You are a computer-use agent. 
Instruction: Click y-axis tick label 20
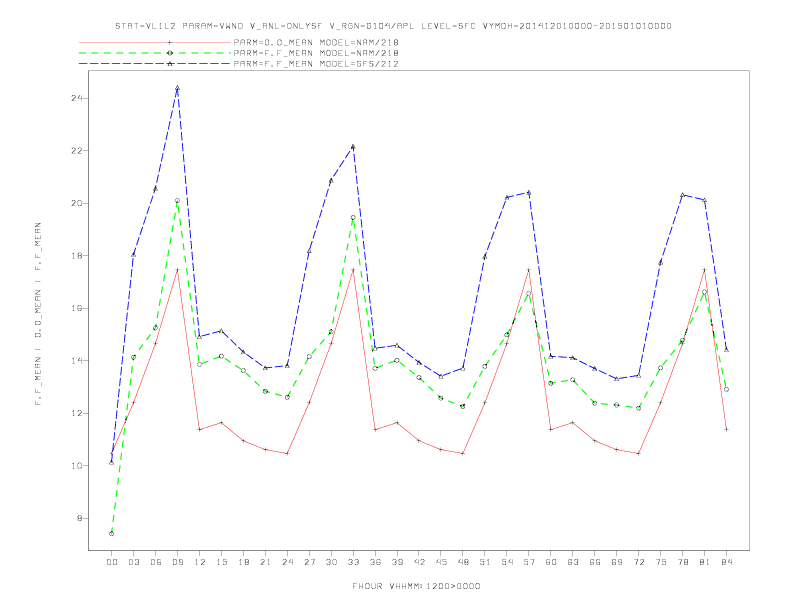[77, 203]
